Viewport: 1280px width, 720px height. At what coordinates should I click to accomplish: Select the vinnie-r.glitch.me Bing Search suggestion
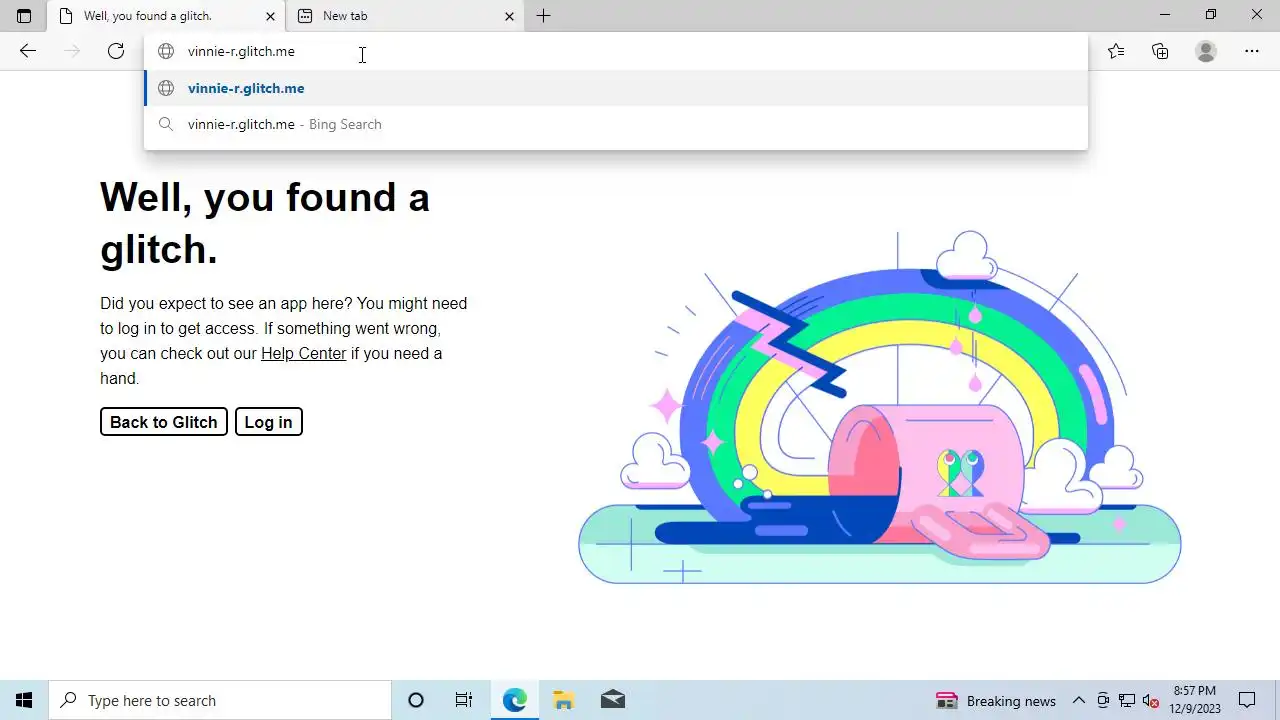coord(616,124)
